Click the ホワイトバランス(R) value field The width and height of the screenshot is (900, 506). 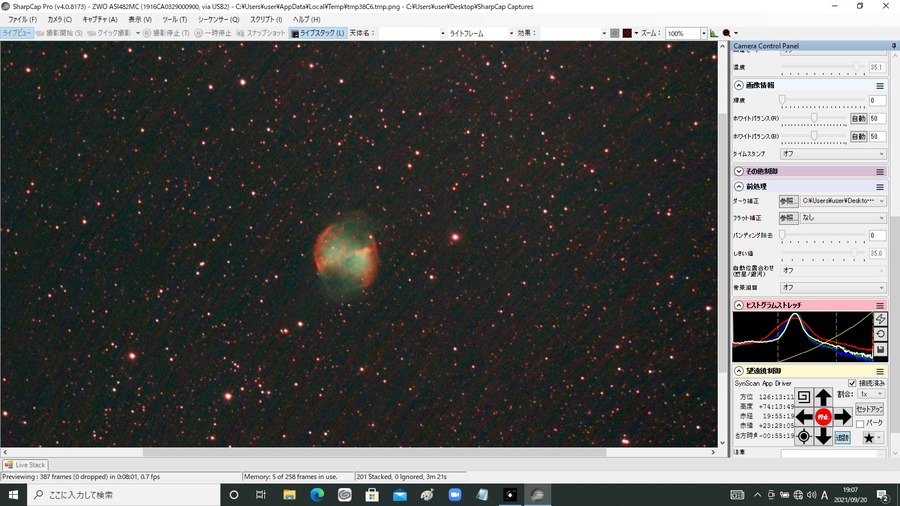point(877,119)
